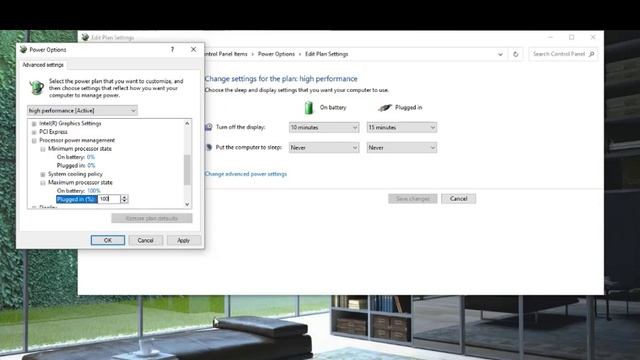
Task: Close the Power Options dialog
Action: (x=193, y=49)
